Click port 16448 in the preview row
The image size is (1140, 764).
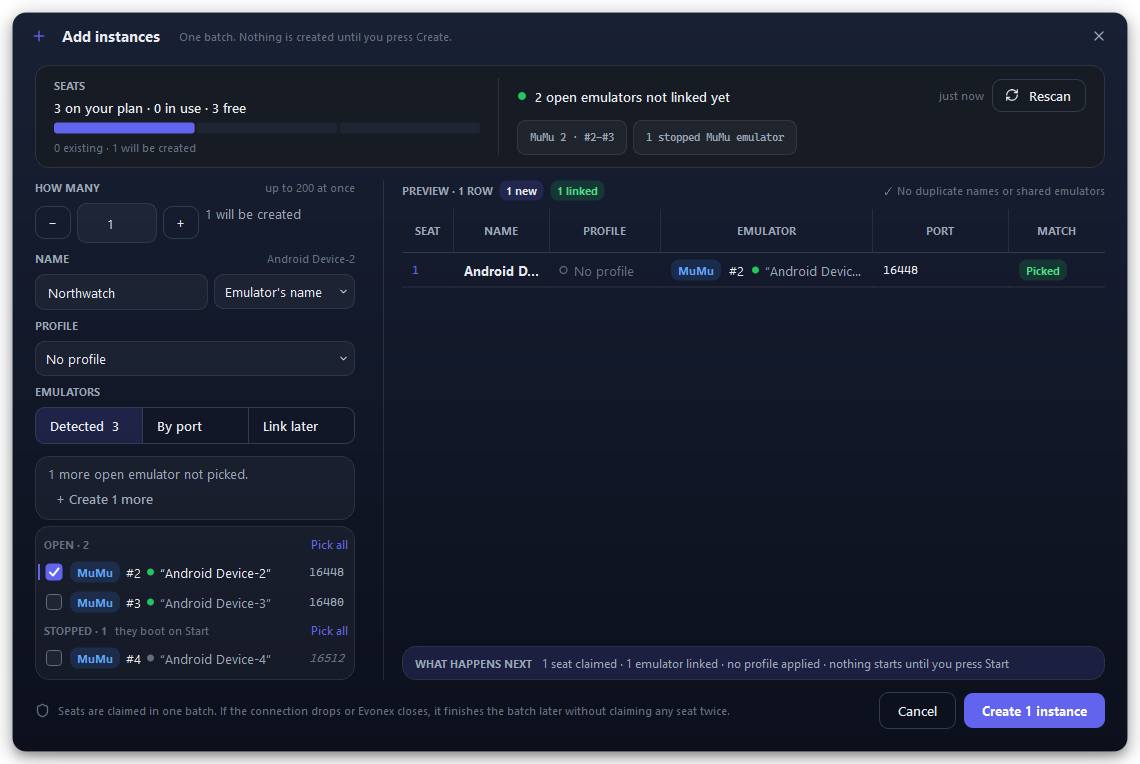click(900, 270)
